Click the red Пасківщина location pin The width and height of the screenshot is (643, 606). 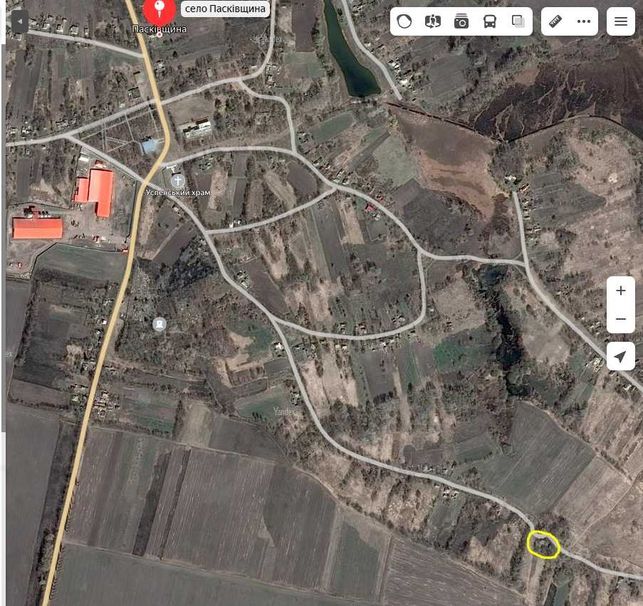tap(160, 11)
